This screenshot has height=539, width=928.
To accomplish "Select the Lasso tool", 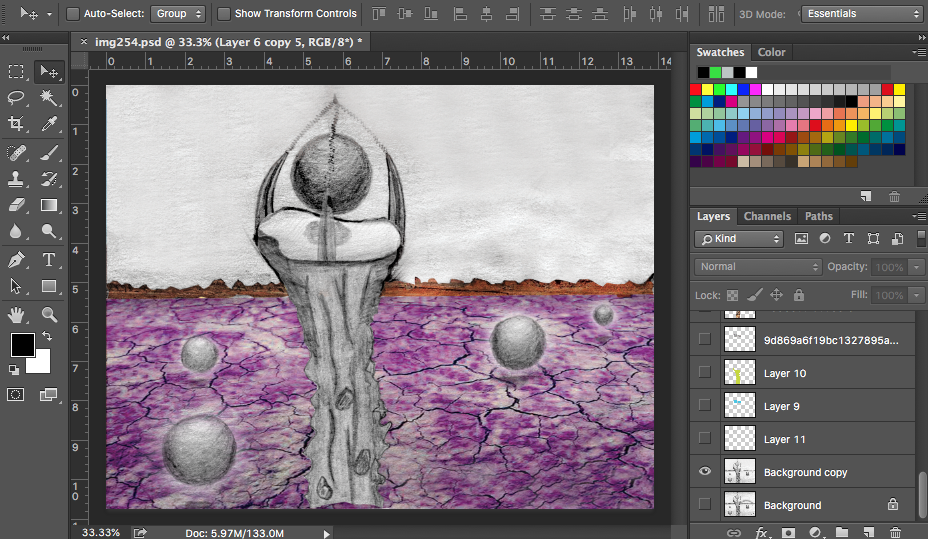I will click(17, 98).
